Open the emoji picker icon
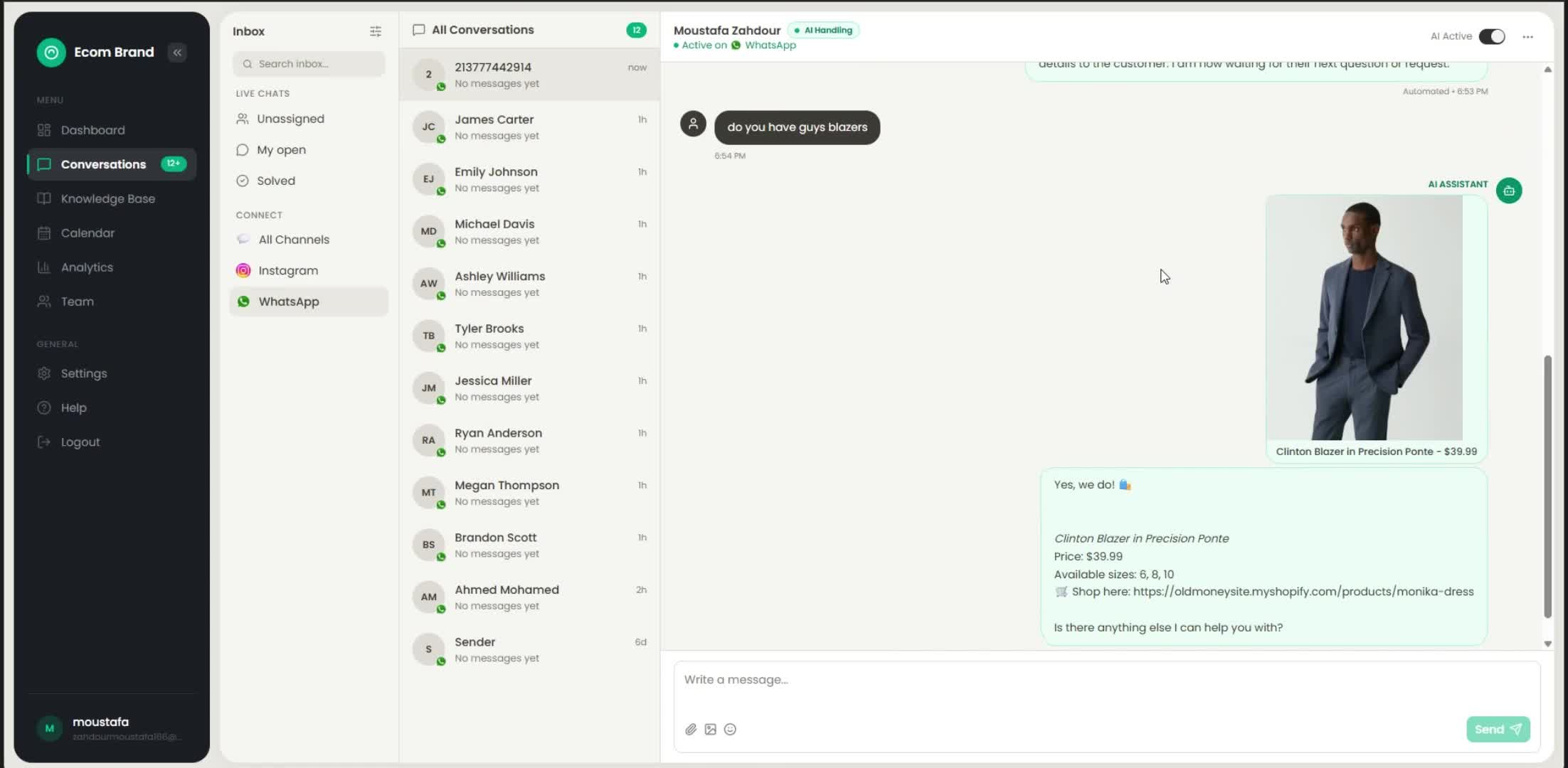1568x768 pixels. (730, 729)
